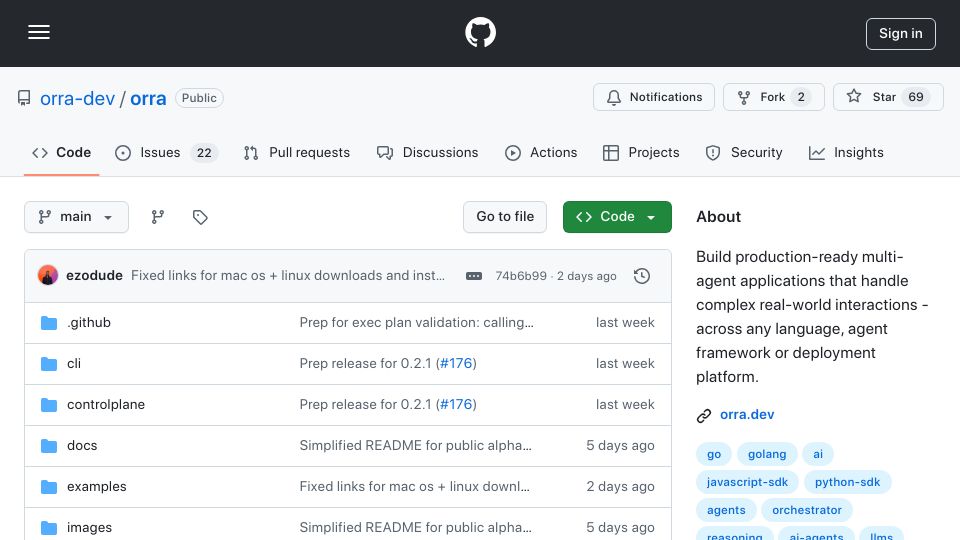Click the images folder icon
The image size is (960, 540).
click(x=49, y=528)
